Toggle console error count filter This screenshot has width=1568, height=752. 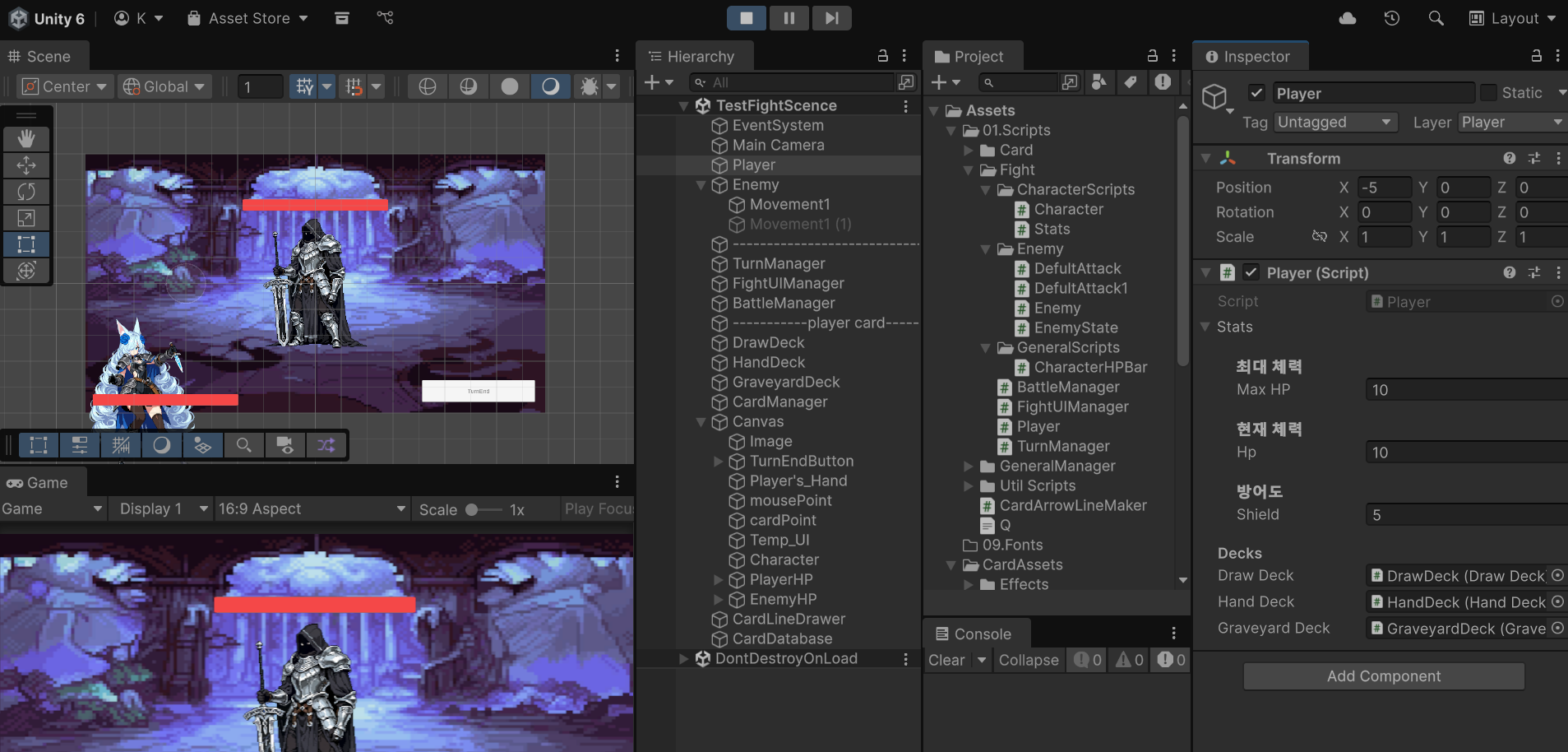tap(1171, 660)
